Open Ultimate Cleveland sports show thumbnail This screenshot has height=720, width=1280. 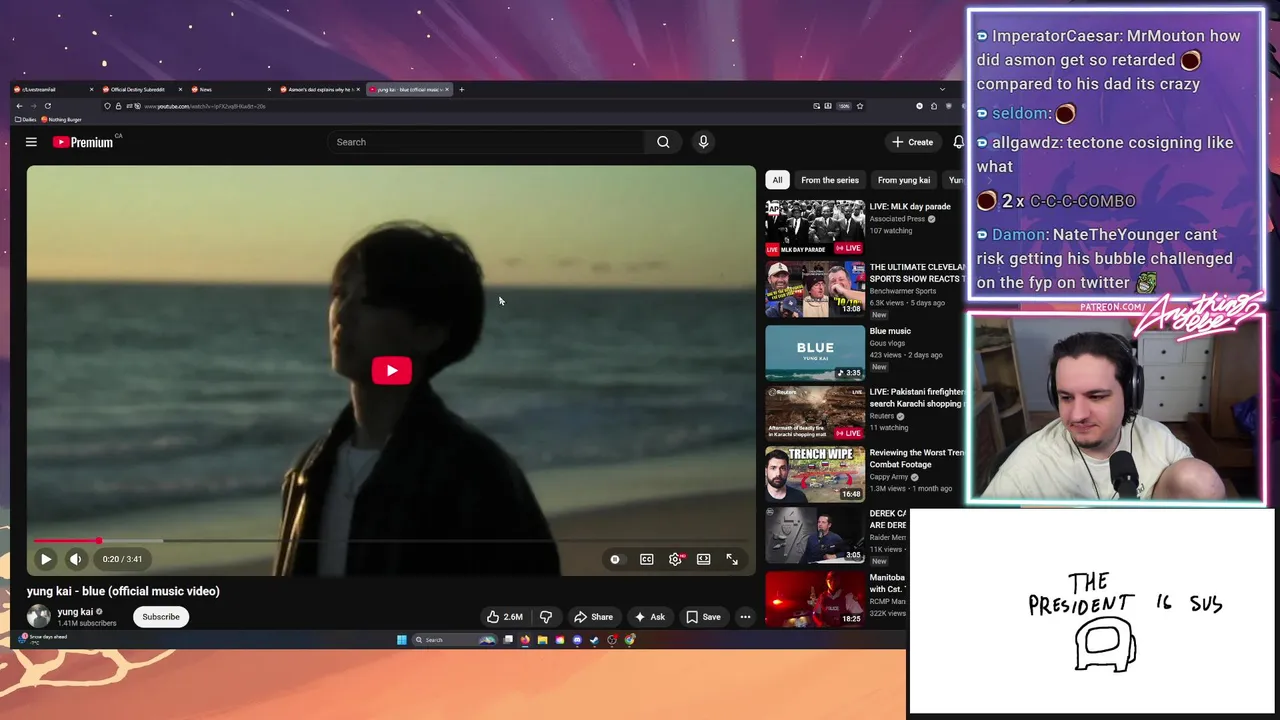click(x=815, y=289)
